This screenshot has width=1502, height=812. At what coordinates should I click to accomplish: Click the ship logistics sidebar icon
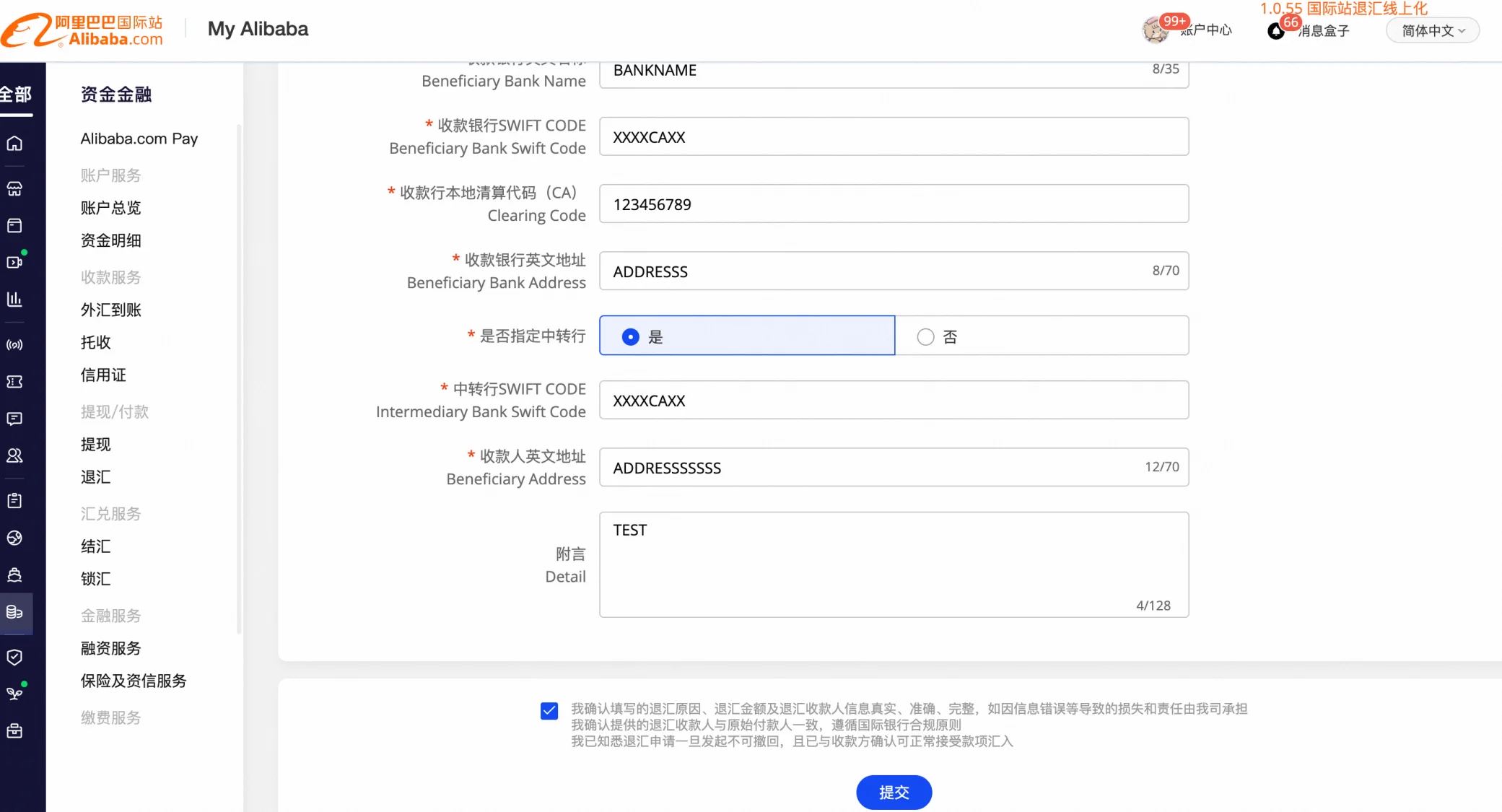(x=14, y=575)
